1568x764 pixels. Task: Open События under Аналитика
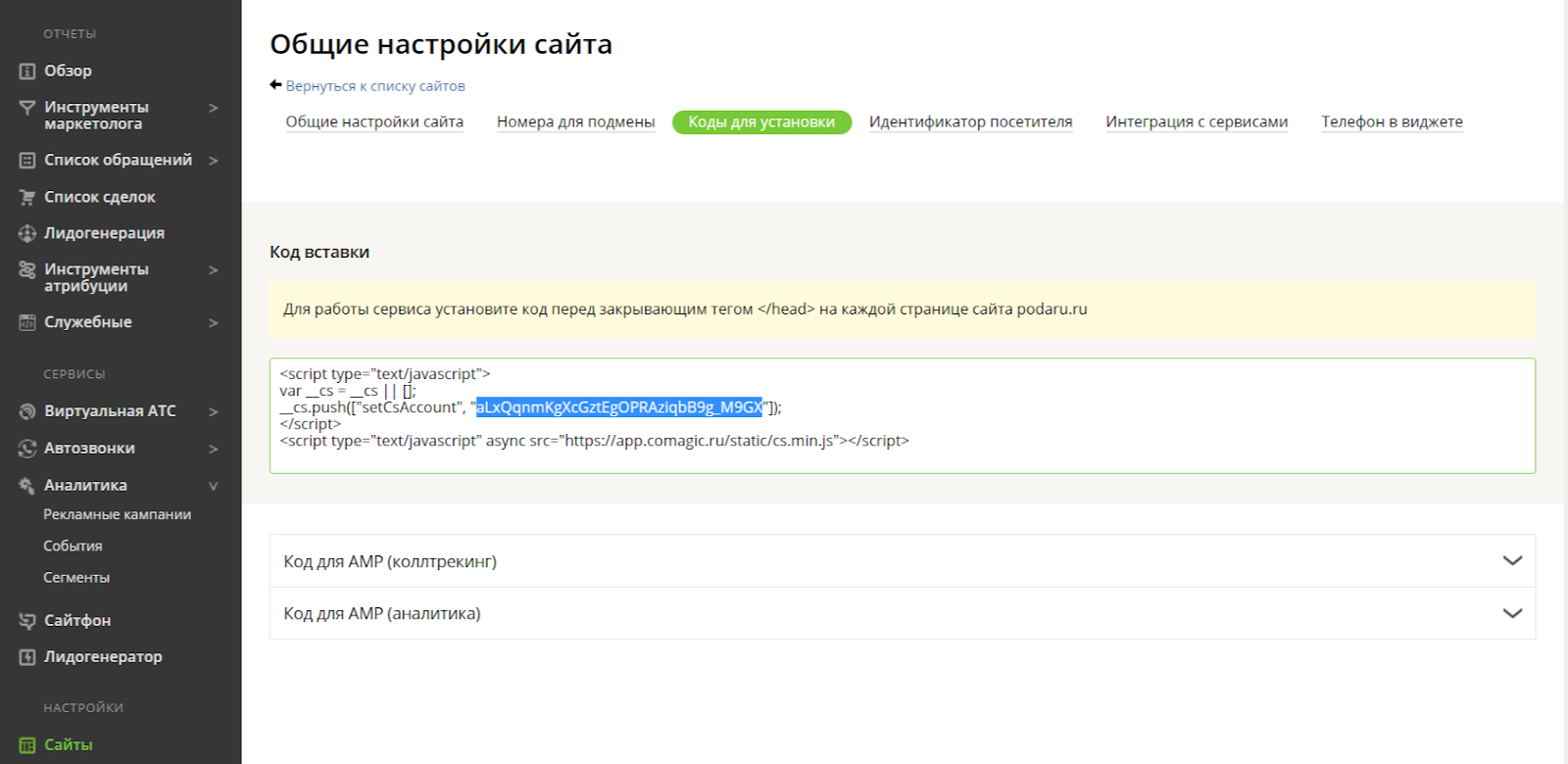(x=73, y=547)
